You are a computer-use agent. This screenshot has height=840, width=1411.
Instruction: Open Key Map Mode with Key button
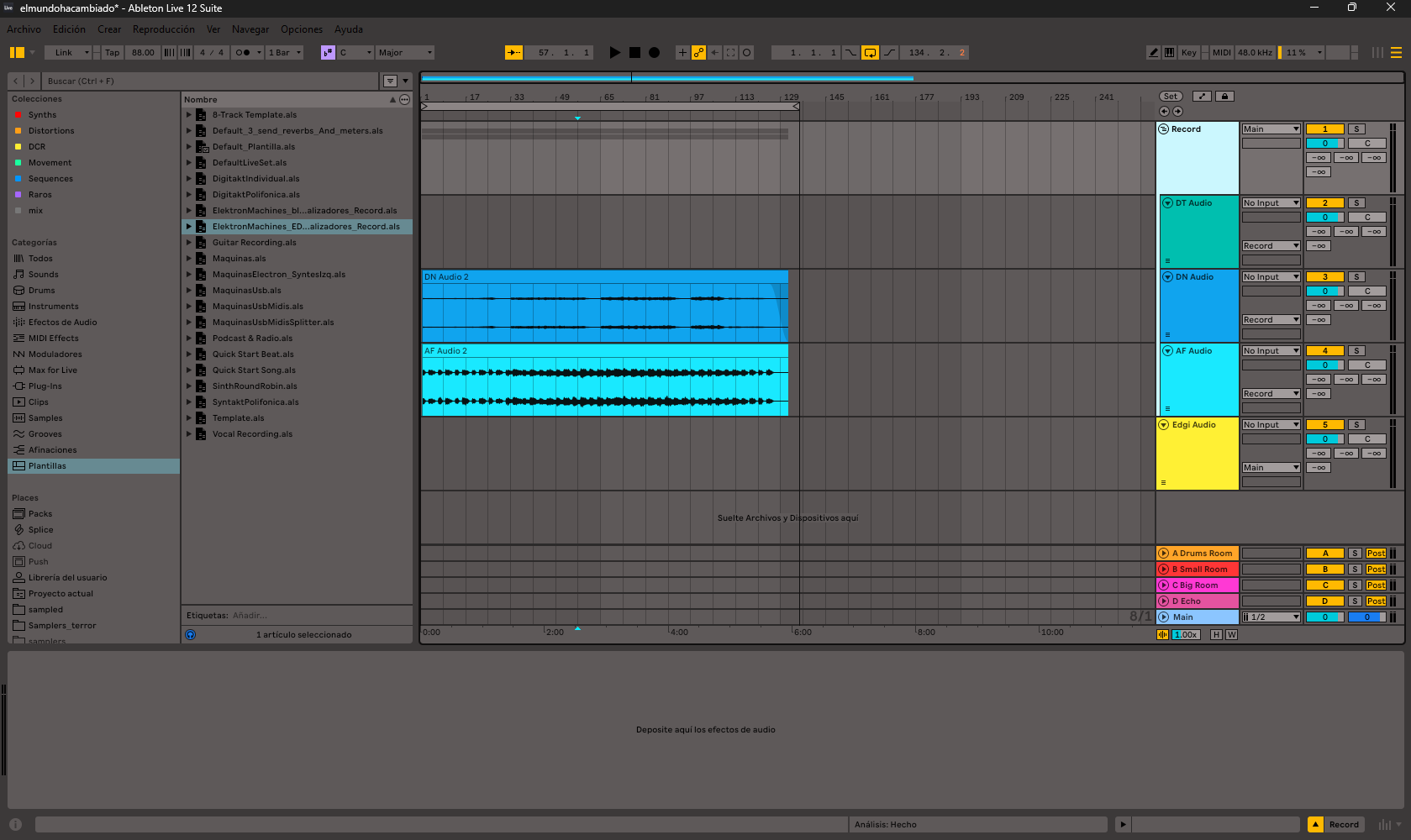coord(1188,52)
